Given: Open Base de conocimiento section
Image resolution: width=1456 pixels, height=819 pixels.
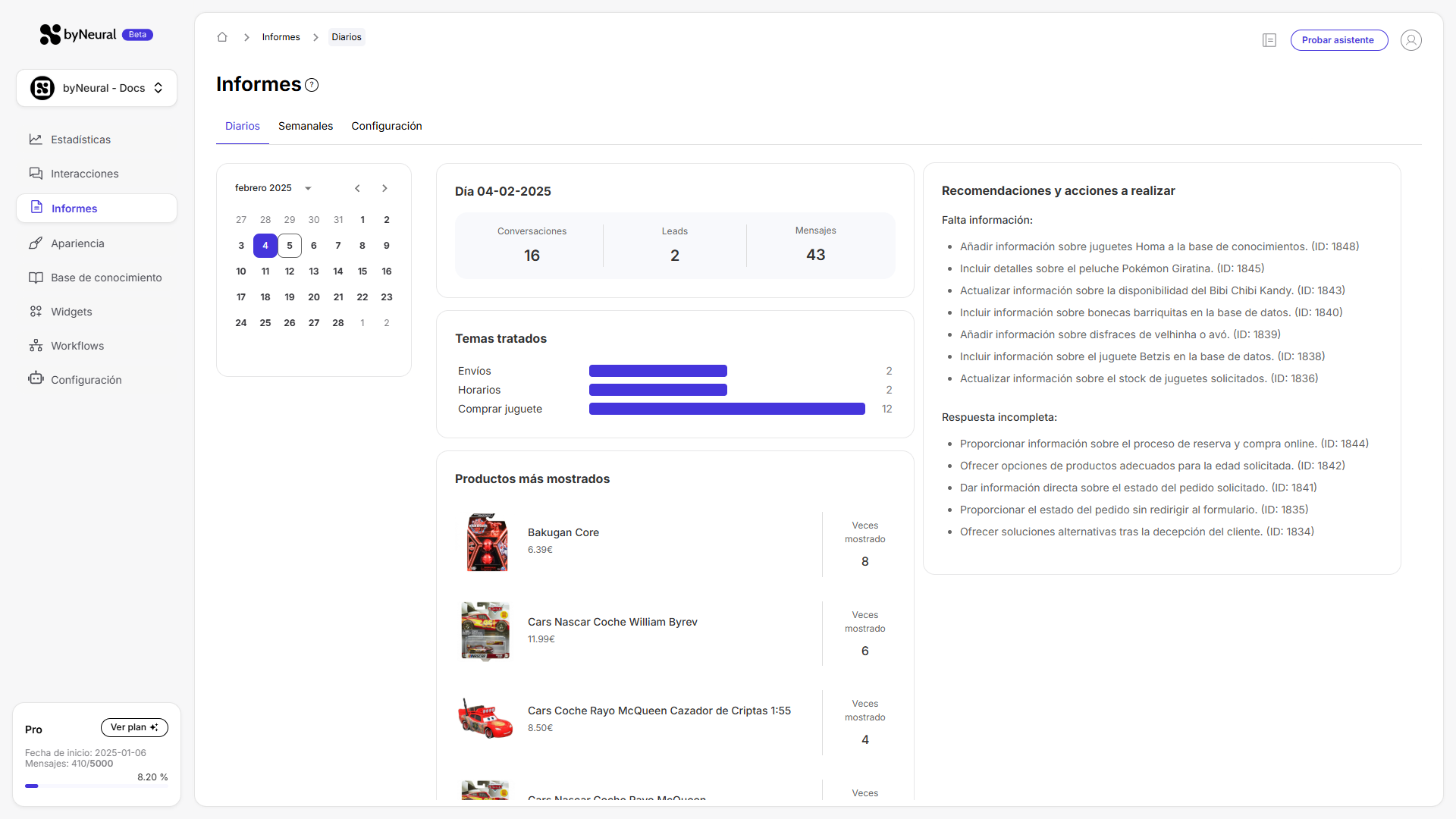Looking at the screenshot, I should [x=106, y=278].
